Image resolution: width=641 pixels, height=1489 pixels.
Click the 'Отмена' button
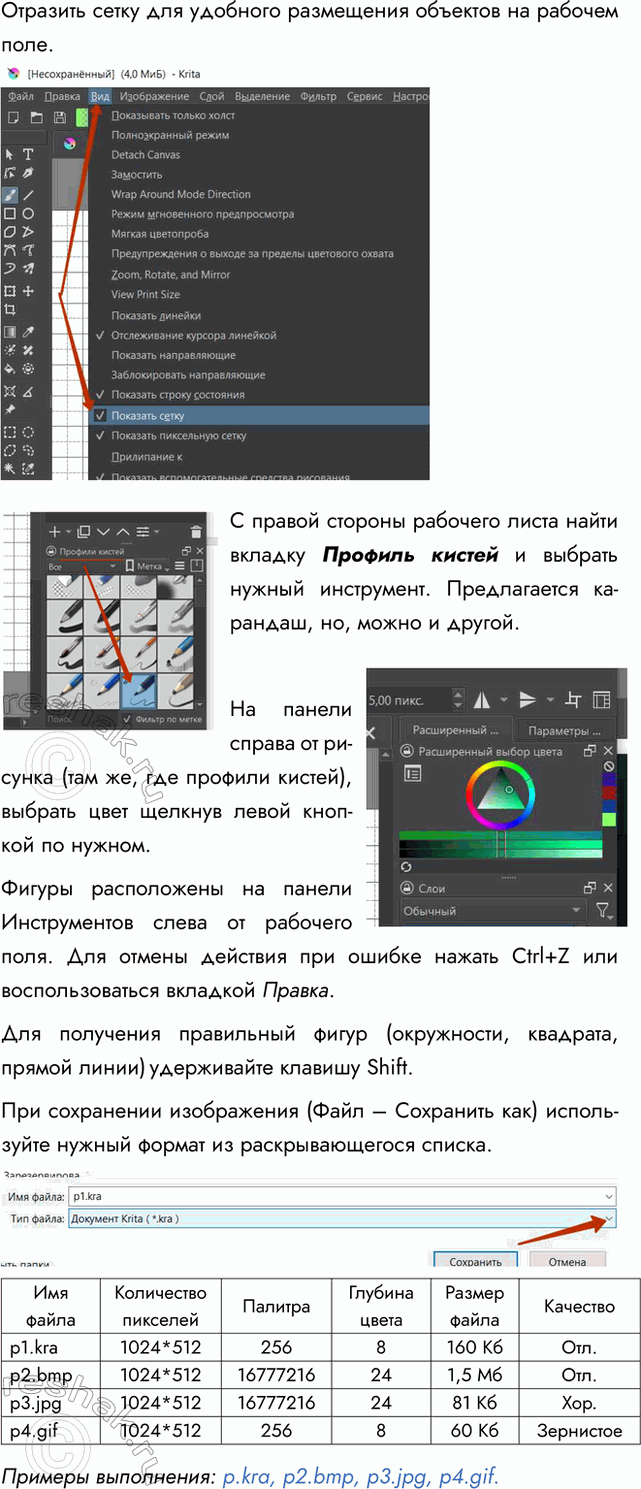tap(567, 1261)
